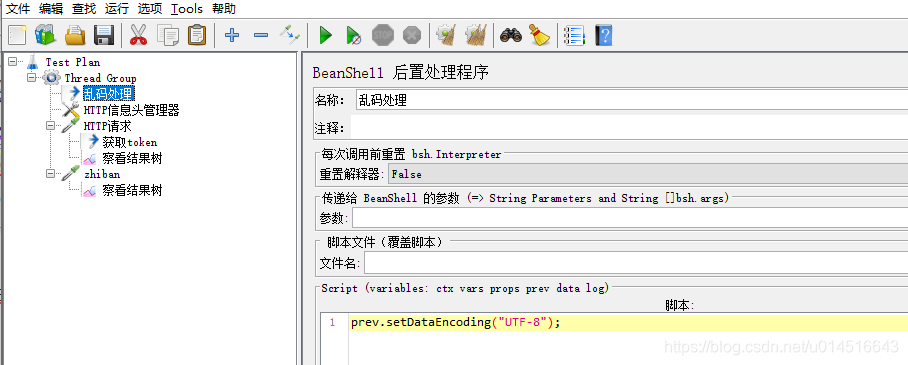Open a test plan file with folder icon
This screenshot has height=365, width=908.
[75, 35]
